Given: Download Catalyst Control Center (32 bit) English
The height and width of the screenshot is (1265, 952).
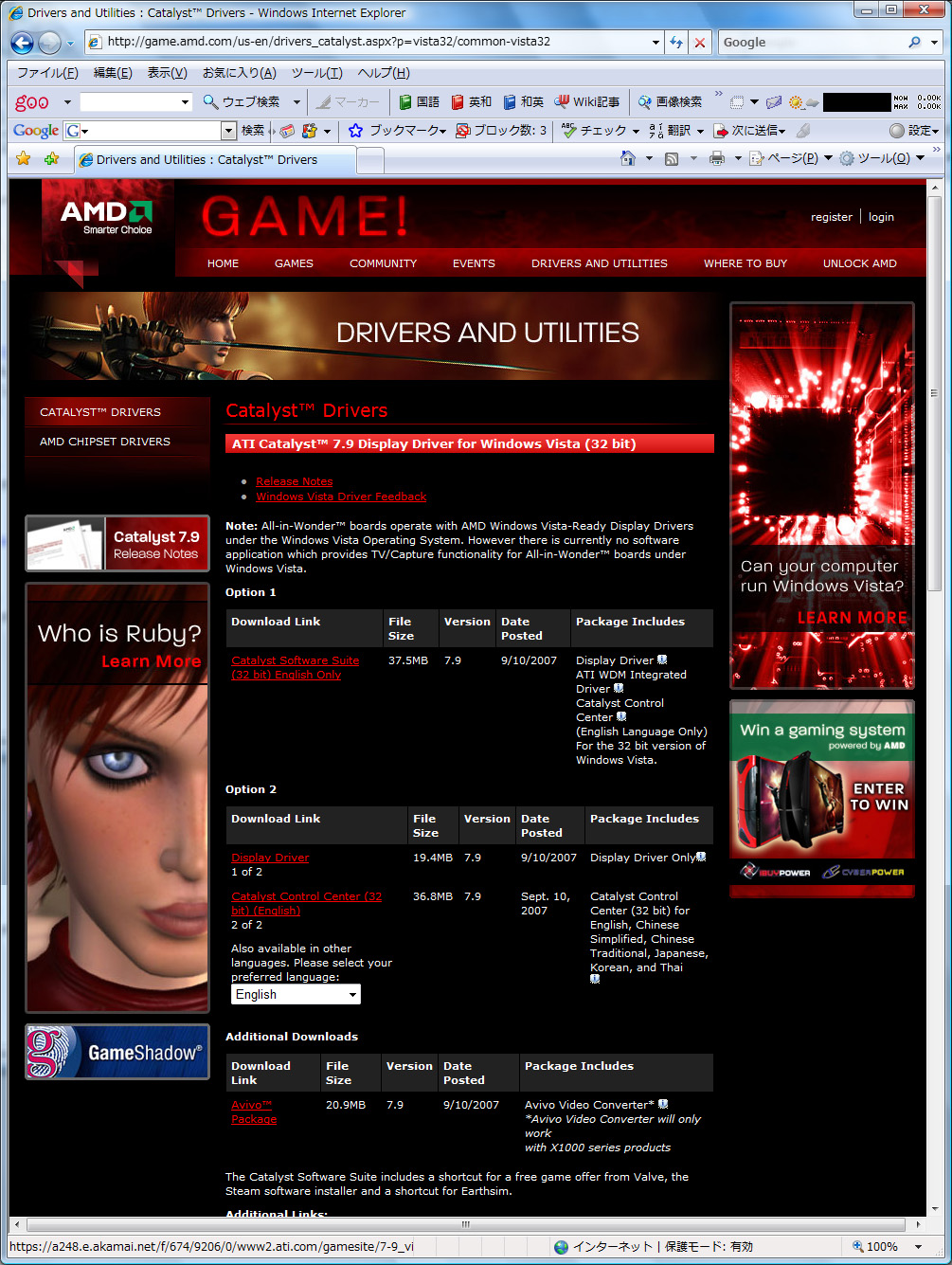Looking at the screenshot, I should coord(306,903).
